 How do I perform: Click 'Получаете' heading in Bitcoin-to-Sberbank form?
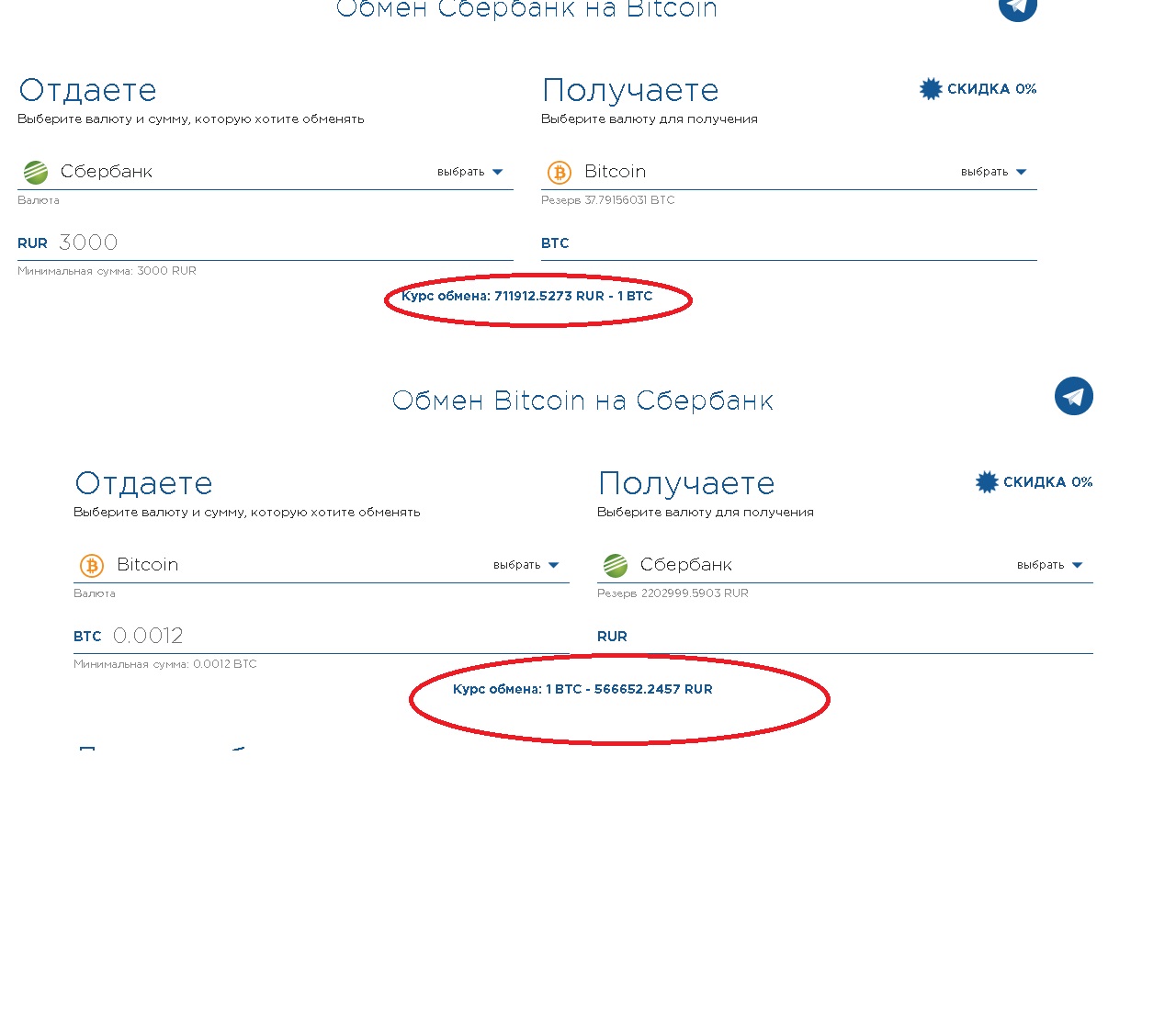[x=687, y=483]
